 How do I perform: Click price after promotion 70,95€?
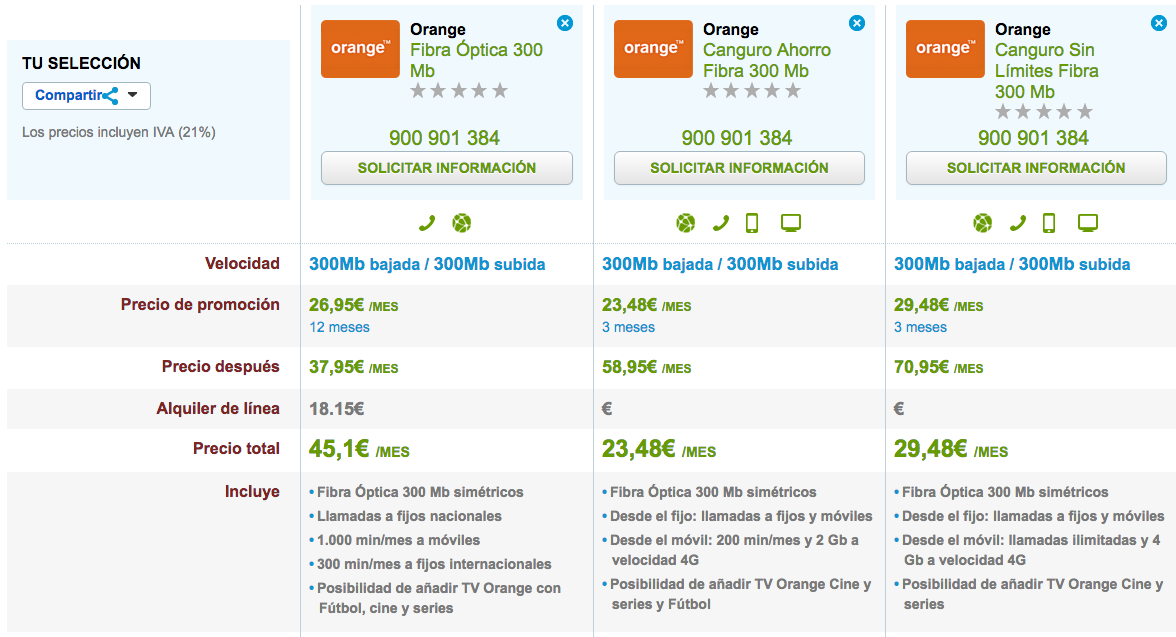[x=938, y=367]
